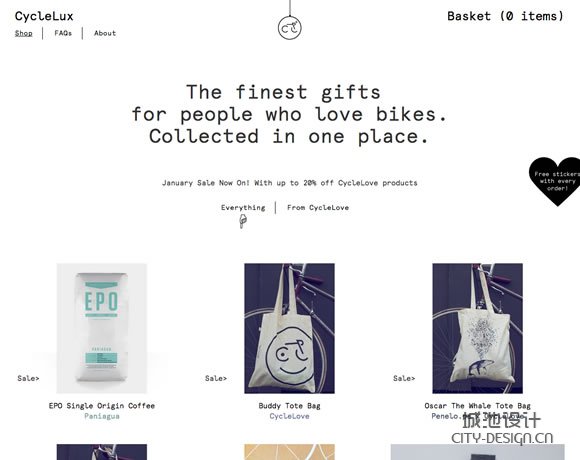Go to the About page
This screenshot has width=580, height=460.
pyautogui.click(x=105, y=33)
